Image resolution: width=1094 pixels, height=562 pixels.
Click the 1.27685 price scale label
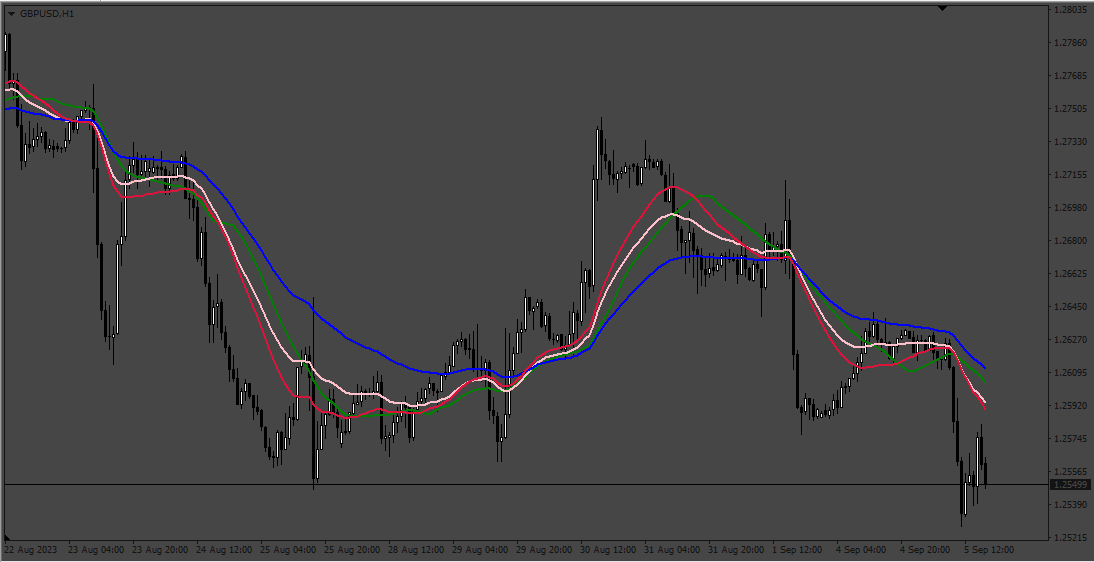1071,75
